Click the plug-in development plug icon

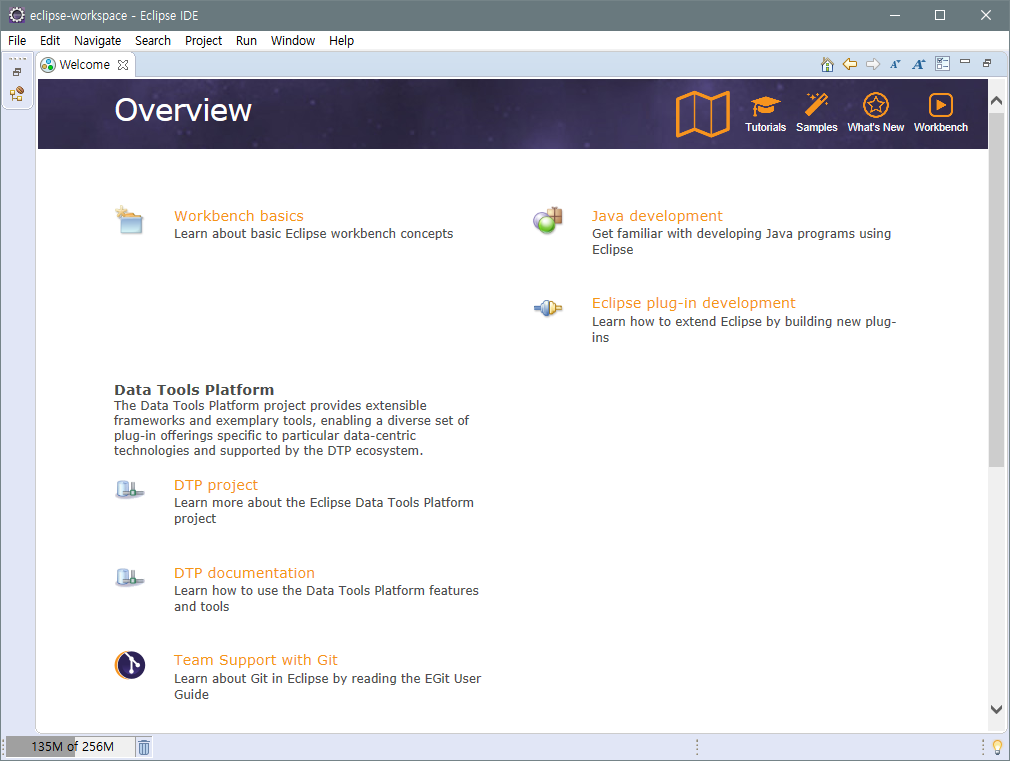548,308
